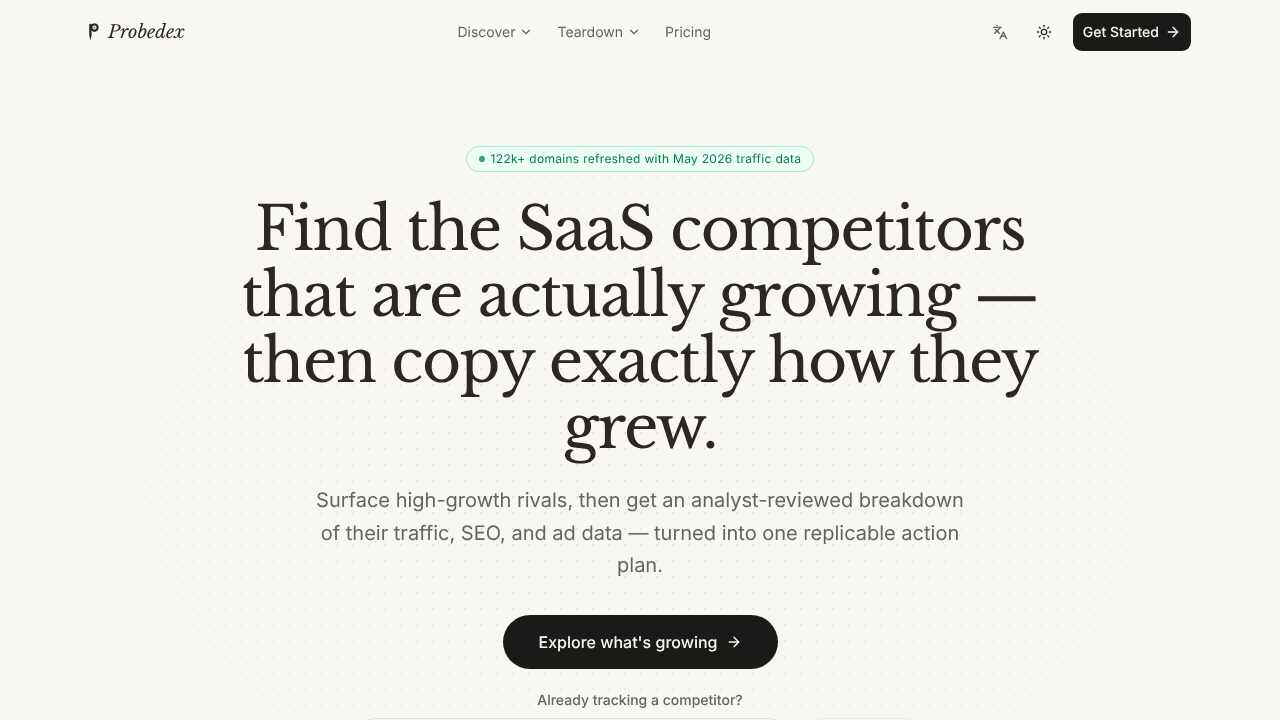Click the arrow inside Get Started

click(x=1173, y=32)
